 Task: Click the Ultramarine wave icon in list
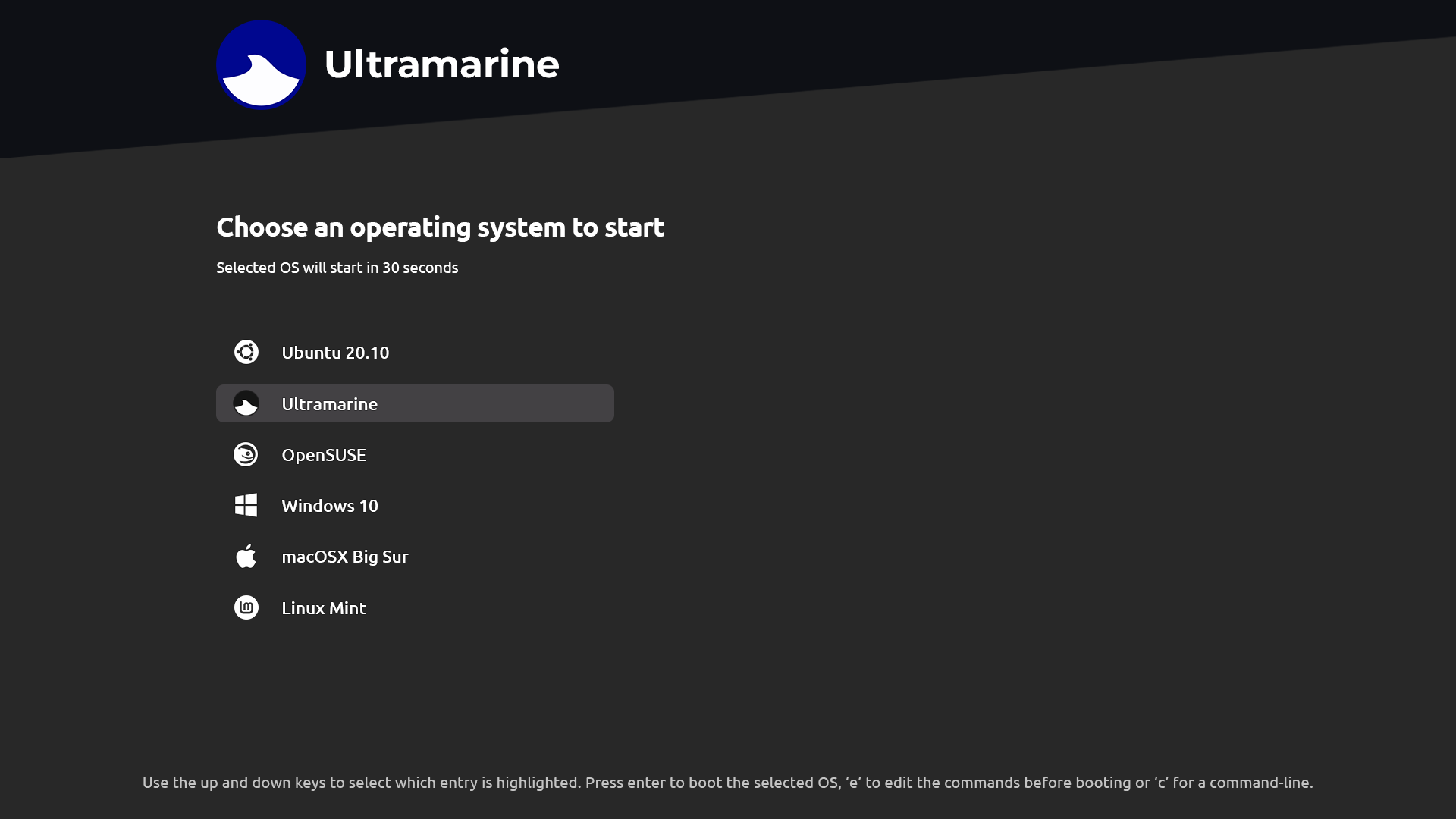[246, 403]
